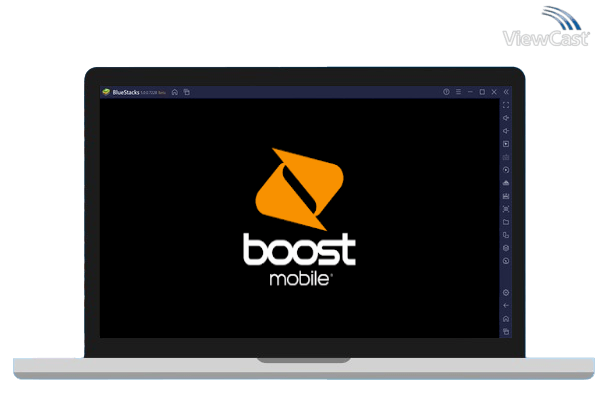Open BlueStacks settings gear in the sidebar

pos(506,293)
